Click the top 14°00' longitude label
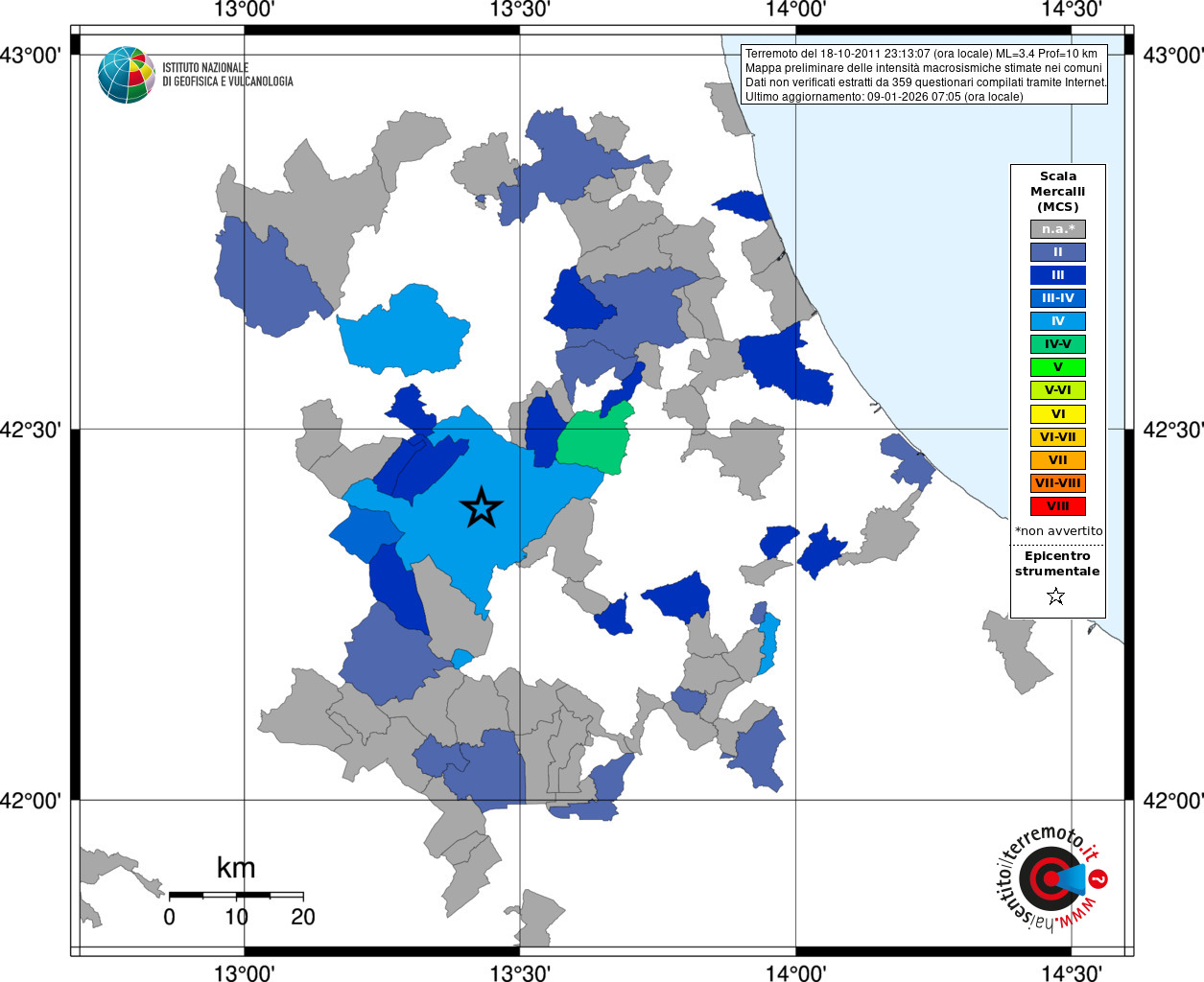Viewport: 1204px width, 982px height. pyautogui.click(x=795, y=11)
